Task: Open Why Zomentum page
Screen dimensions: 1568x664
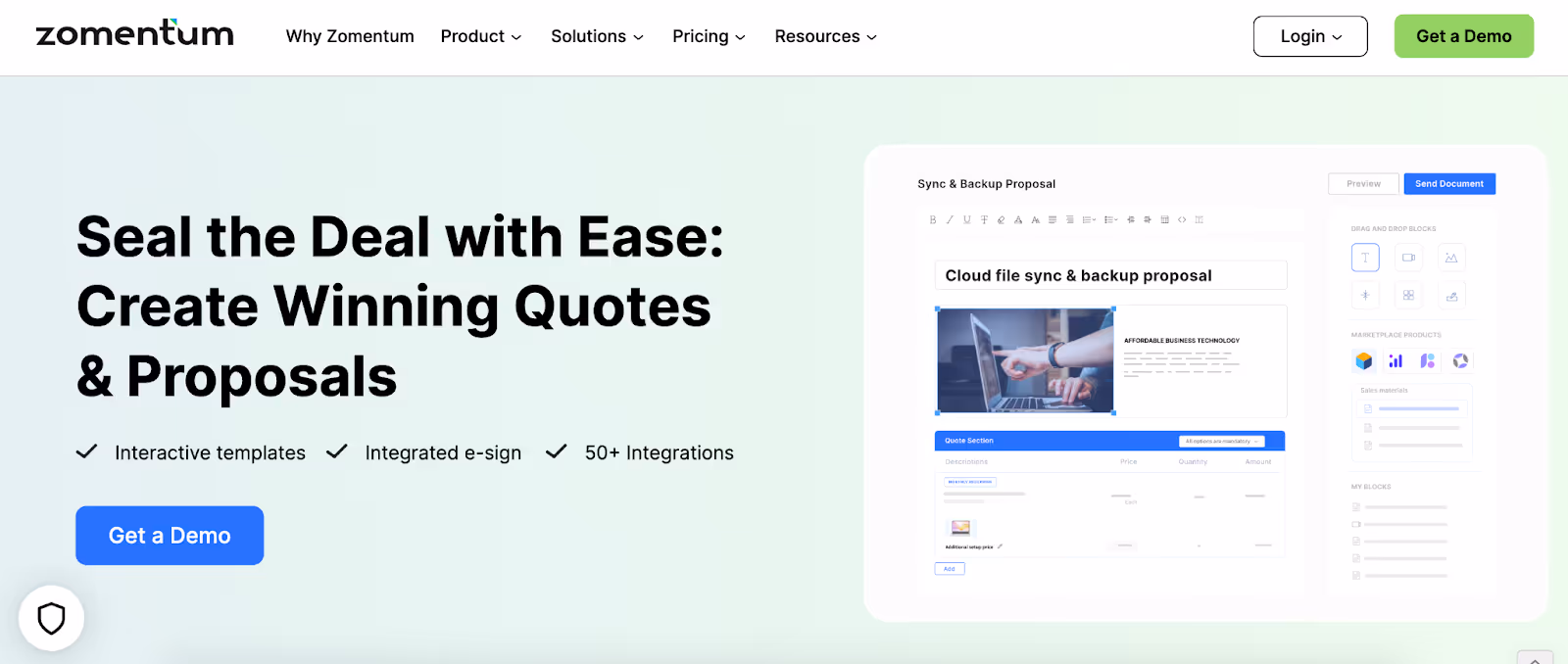Action: 350,36
